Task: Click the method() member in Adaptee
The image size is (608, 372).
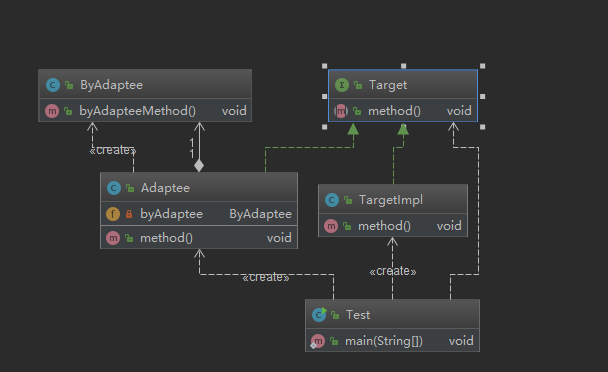Action: pos(166,238)
